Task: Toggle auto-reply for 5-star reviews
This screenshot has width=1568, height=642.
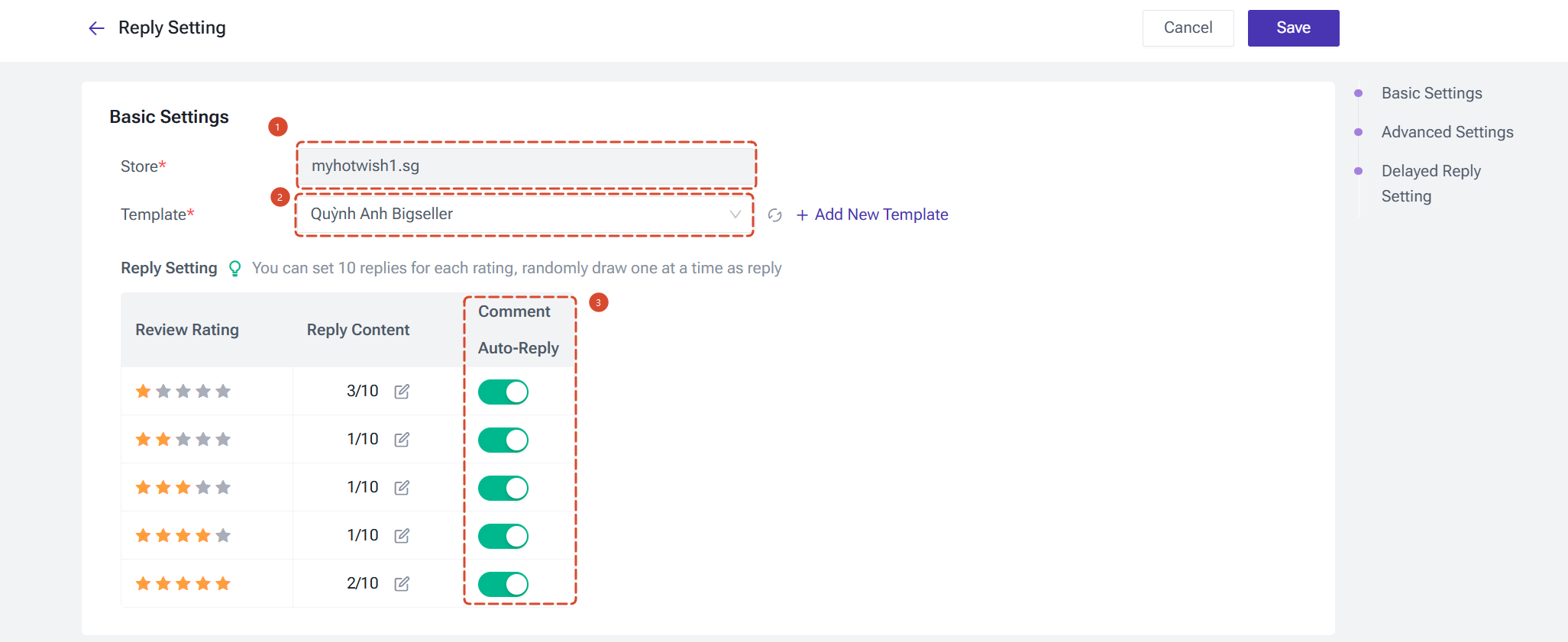Action: (503, 585)
